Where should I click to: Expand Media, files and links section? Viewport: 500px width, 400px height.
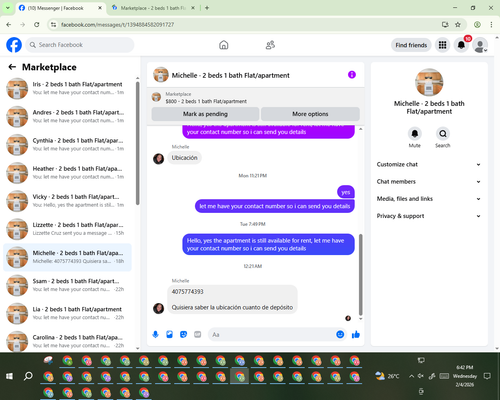tap(429, 199)
